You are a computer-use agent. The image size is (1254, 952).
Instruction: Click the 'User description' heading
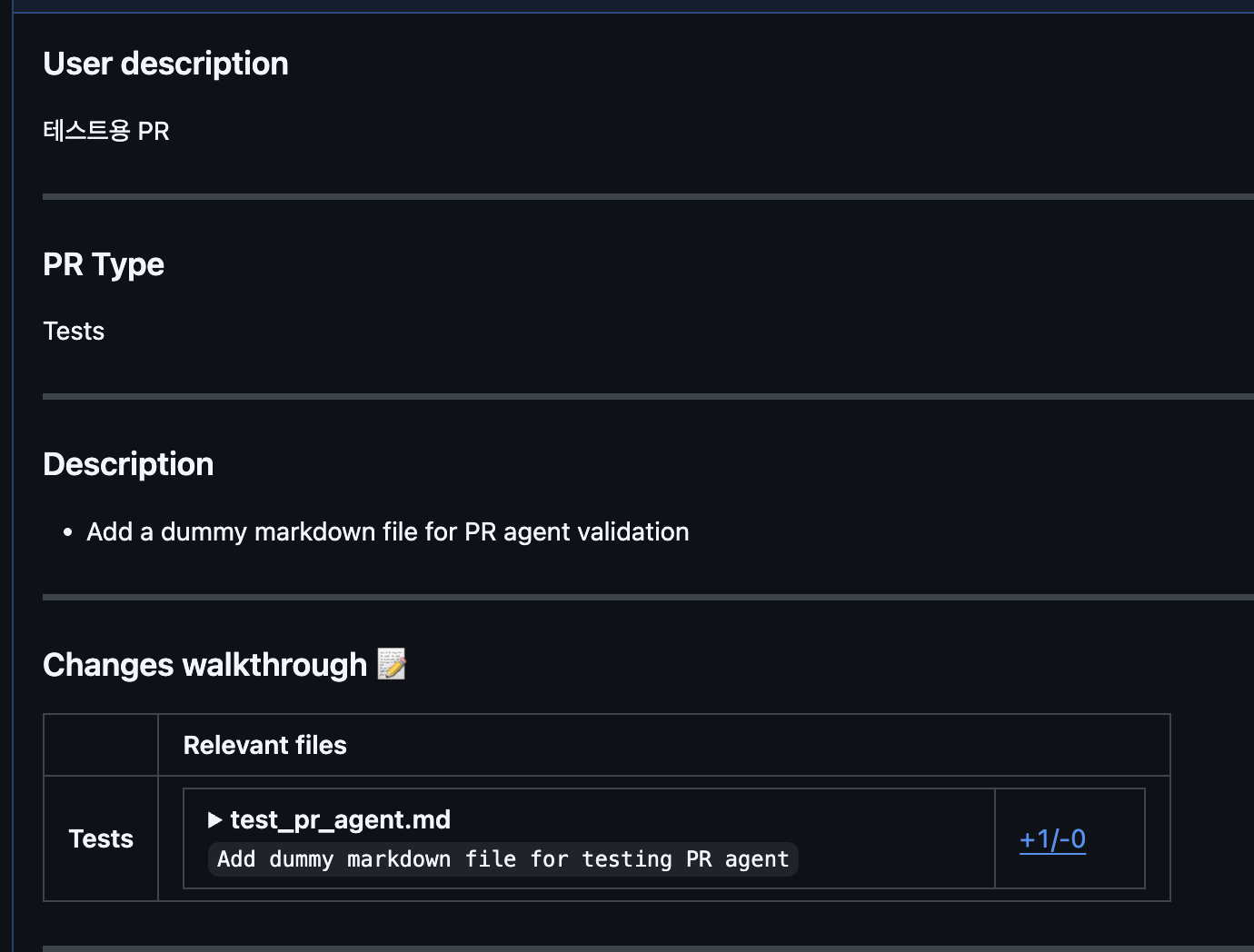165,64
